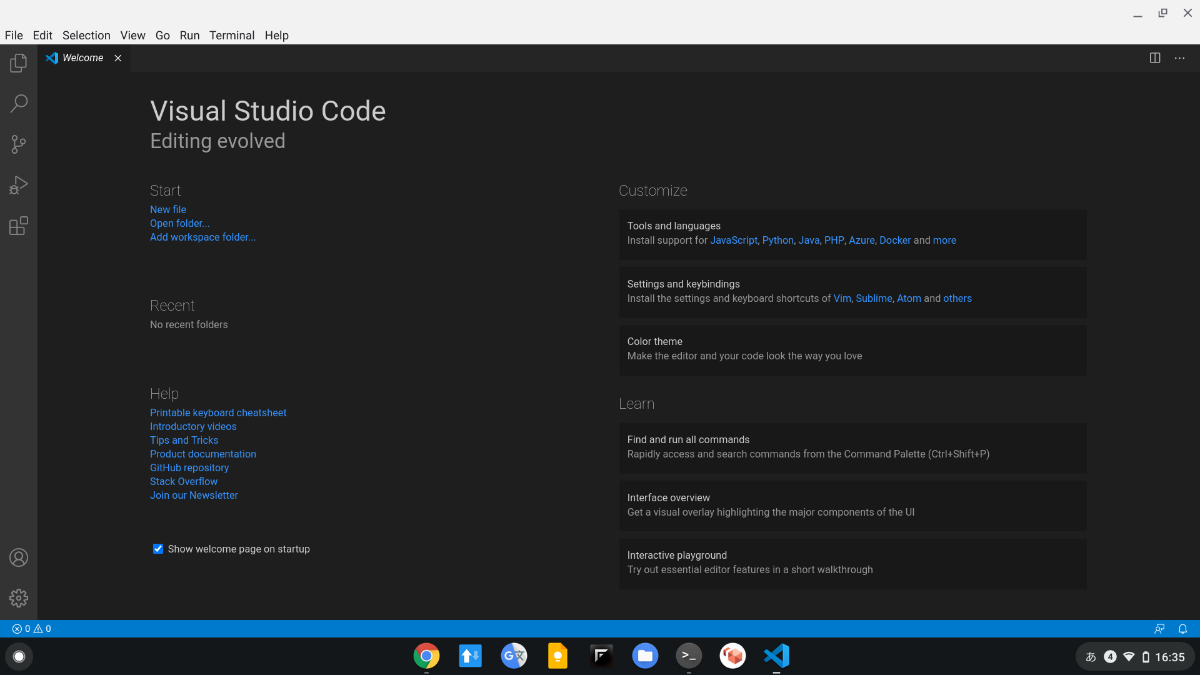This screenshot has width=1200, height=675.
Task: Split the editor to the right
Action: tap(1155, 58)
